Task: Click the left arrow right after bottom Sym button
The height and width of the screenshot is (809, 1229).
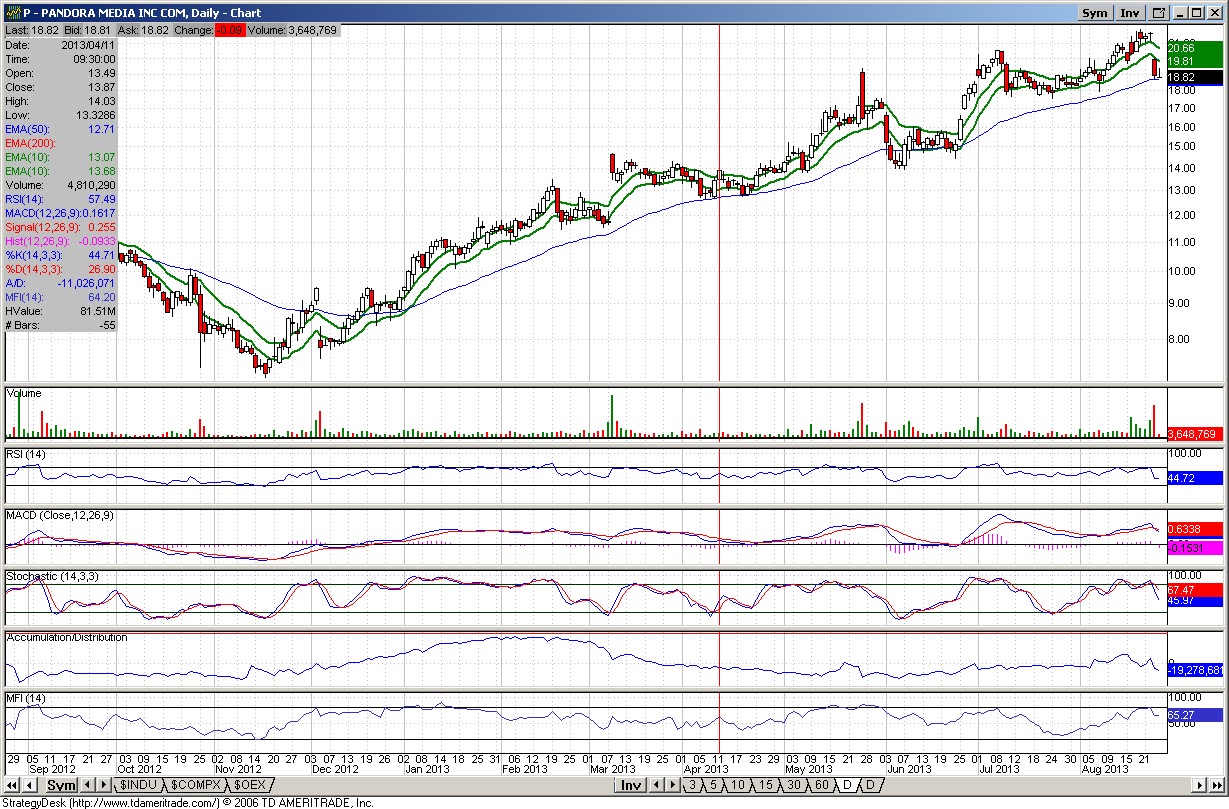Action: tap(87, 785)
